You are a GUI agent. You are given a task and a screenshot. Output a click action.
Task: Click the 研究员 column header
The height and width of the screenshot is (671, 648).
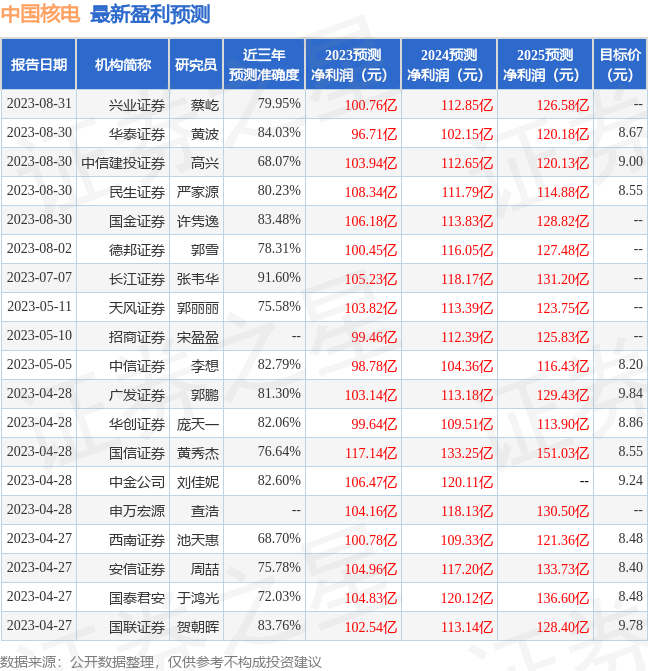tap(196, 65)
